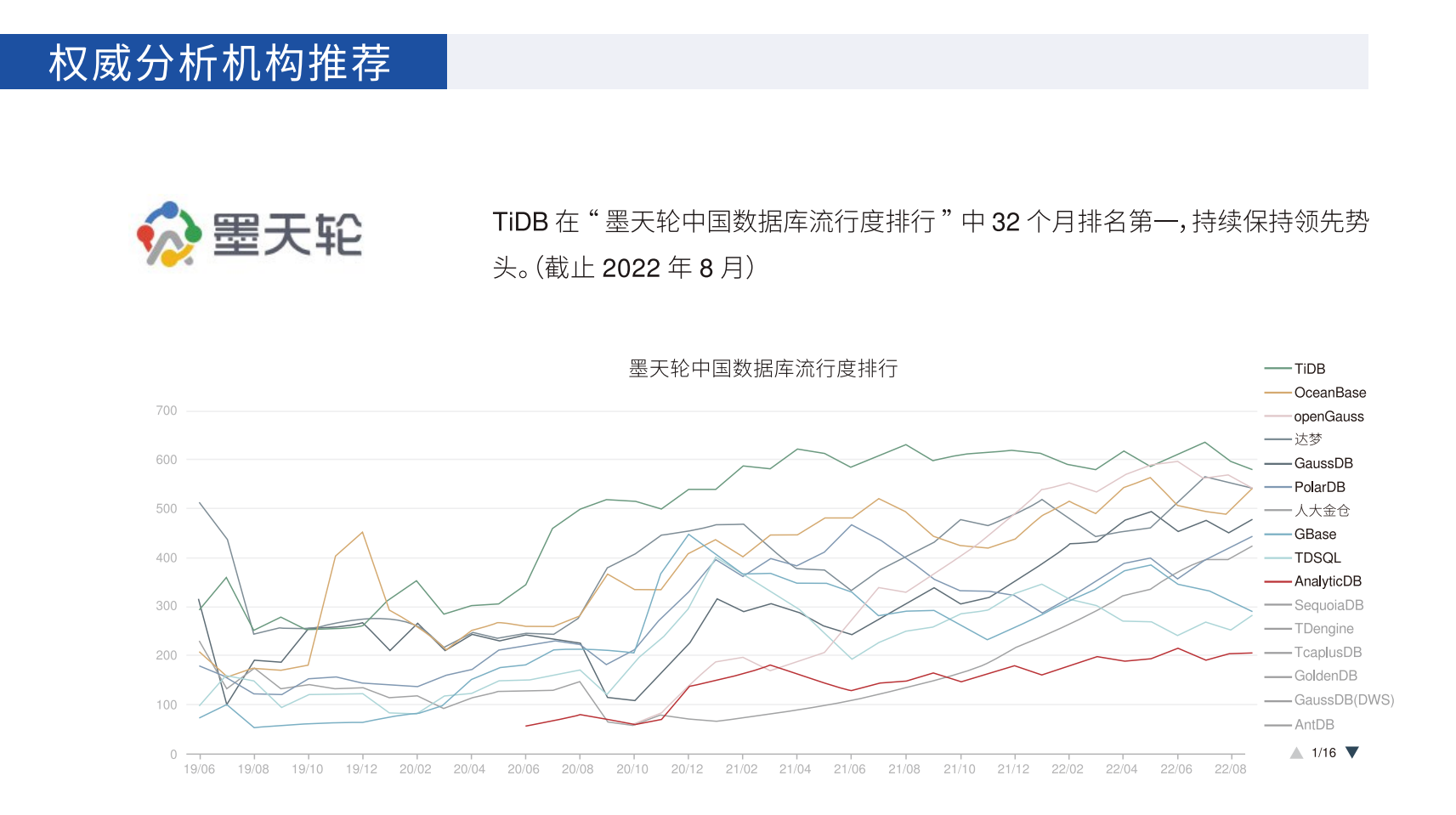Click the x-axis label 20/10
Image resolution: width=1456 pixels, height=815 pixels.
[x=632, y=769]
